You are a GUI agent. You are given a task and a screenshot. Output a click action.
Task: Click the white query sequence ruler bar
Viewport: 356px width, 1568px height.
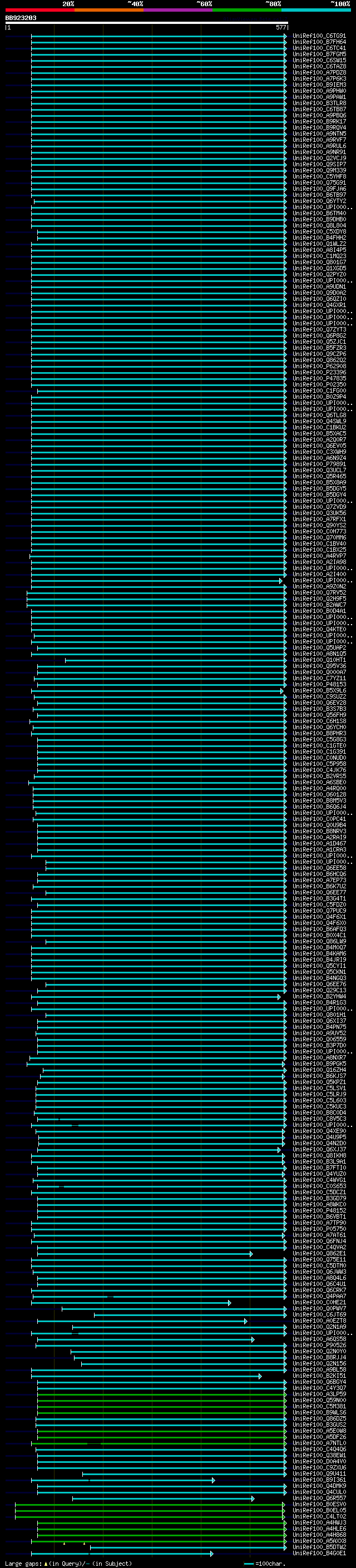click(147, 23)
